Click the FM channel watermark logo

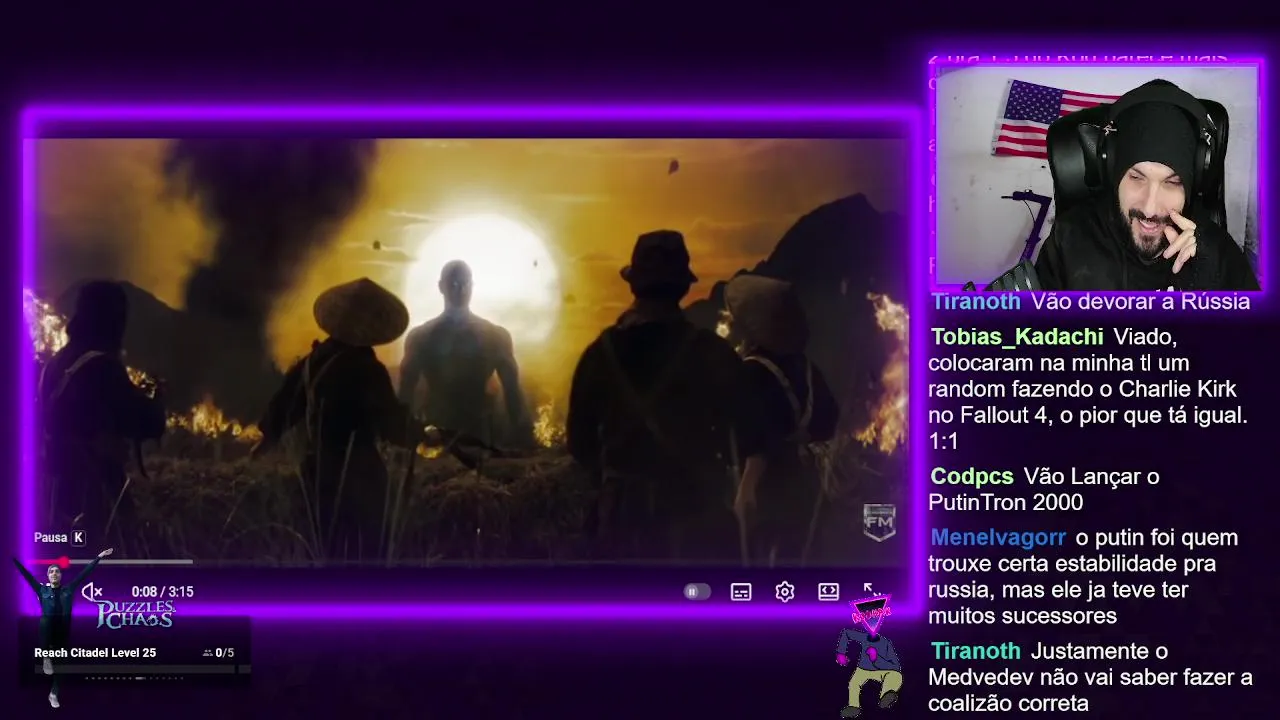click(x=879, y=521)
